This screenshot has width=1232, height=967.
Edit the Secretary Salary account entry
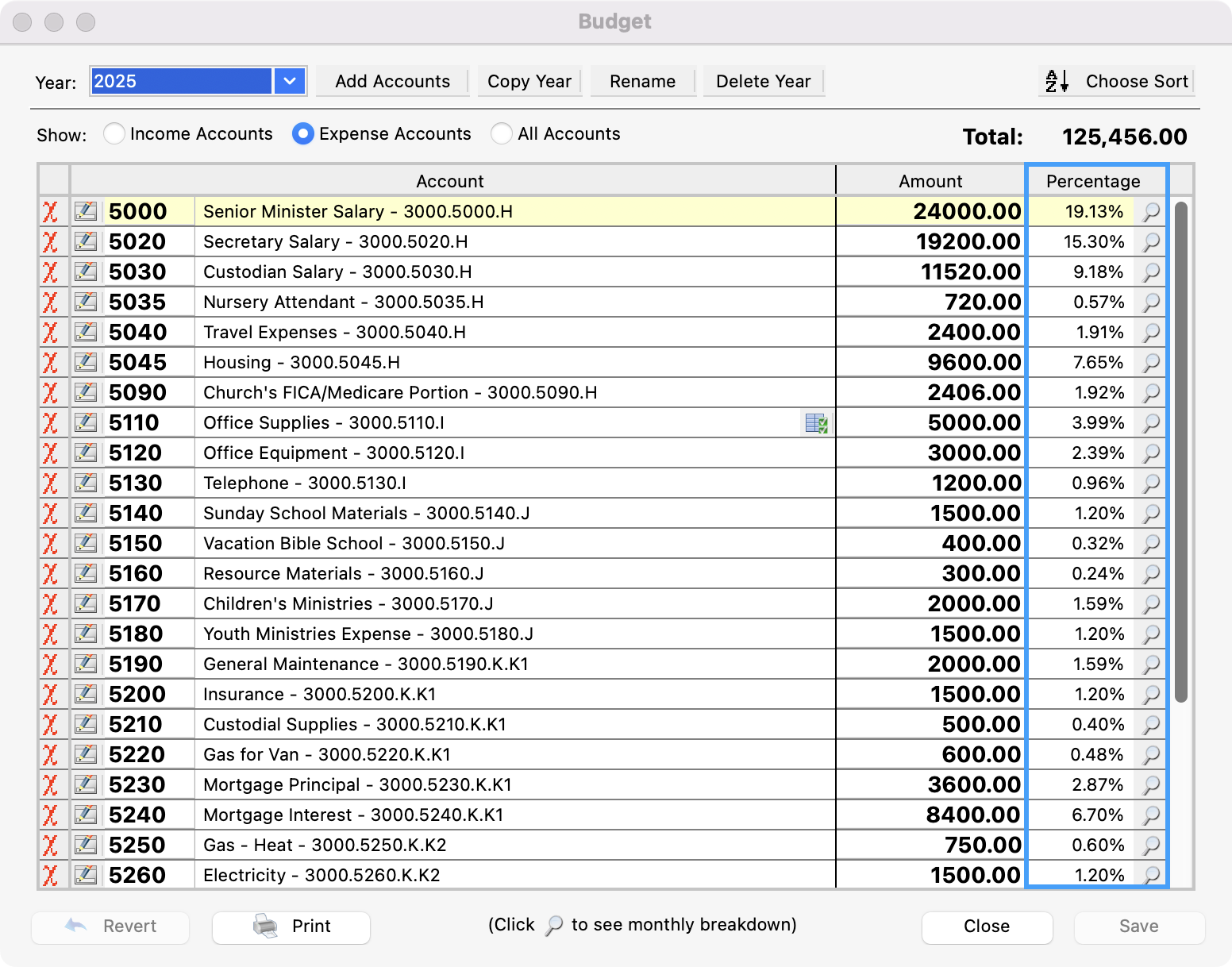tap(86, 242)
